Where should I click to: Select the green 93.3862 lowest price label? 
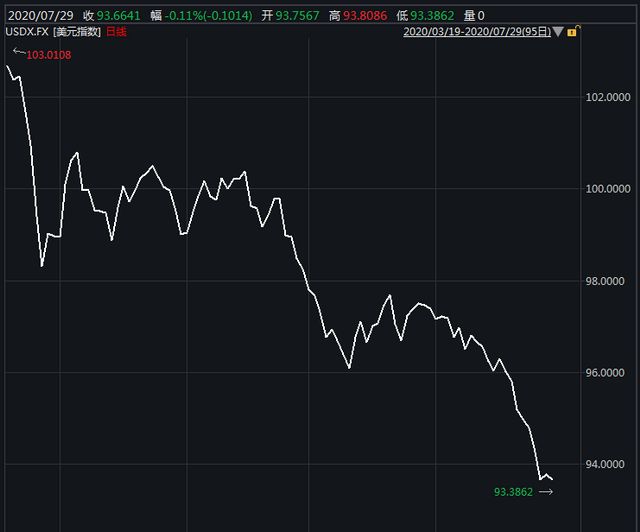tap(514, 492)
